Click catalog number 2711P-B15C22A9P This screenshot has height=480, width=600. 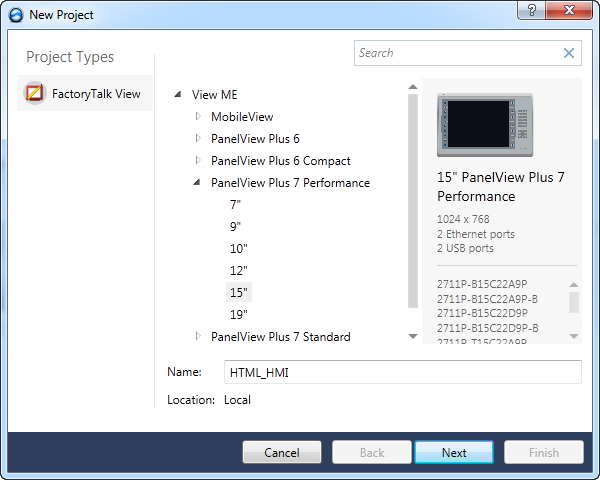[x=482, y=284]
